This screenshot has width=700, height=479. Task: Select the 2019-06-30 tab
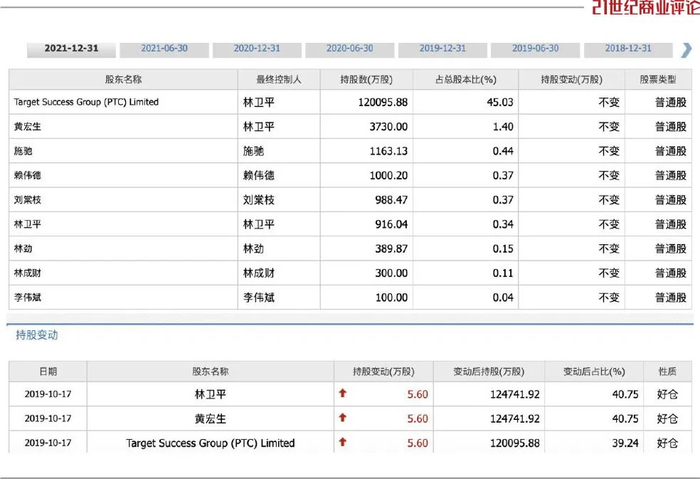tap(535, 49)
